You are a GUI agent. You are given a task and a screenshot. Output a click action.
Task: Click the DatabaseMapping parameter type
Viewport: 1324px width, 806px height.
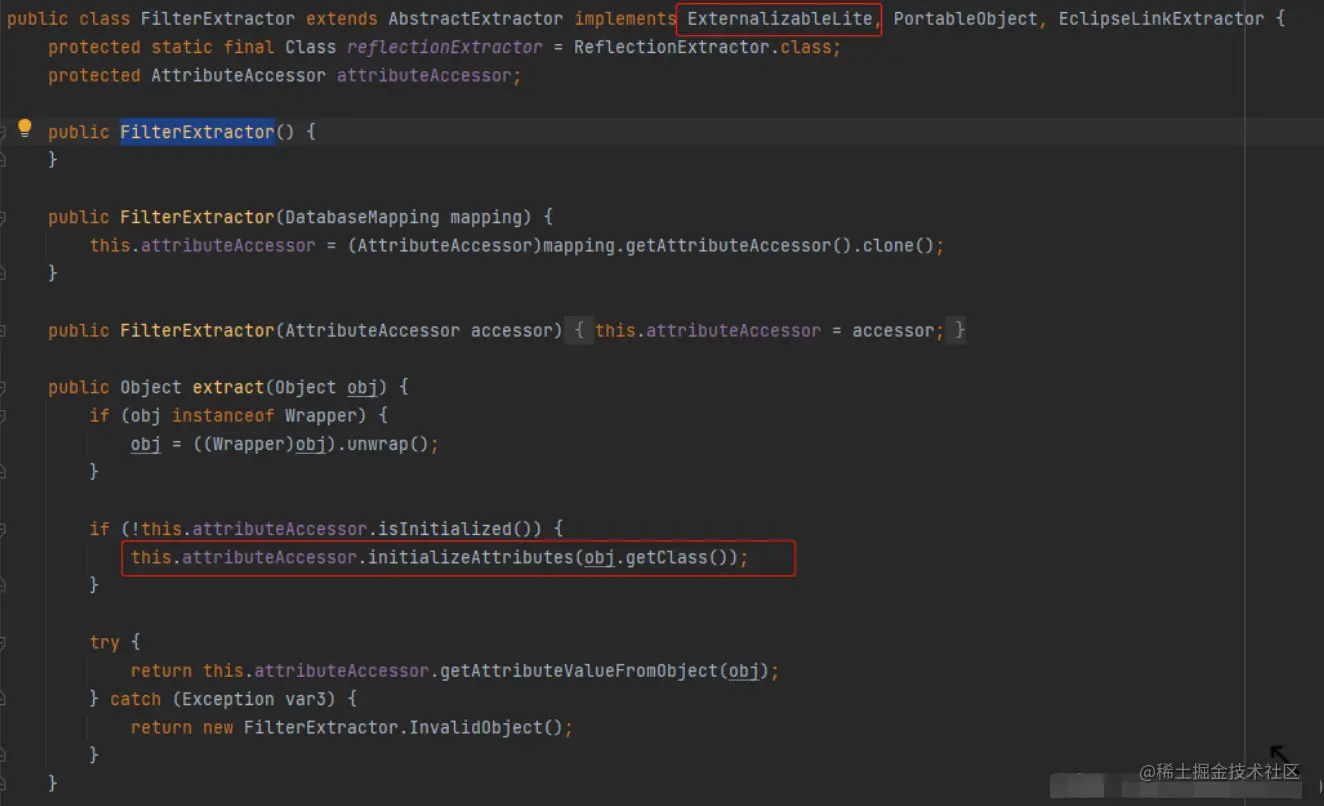coord(362,217)
